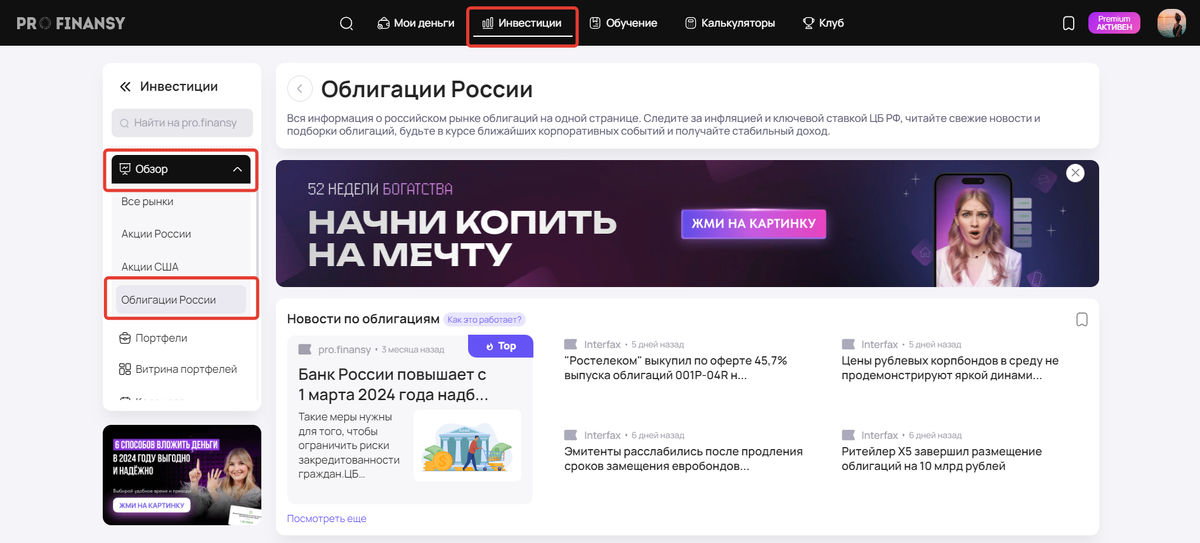Click the Как это работает? badge

(x=485, y=320)
